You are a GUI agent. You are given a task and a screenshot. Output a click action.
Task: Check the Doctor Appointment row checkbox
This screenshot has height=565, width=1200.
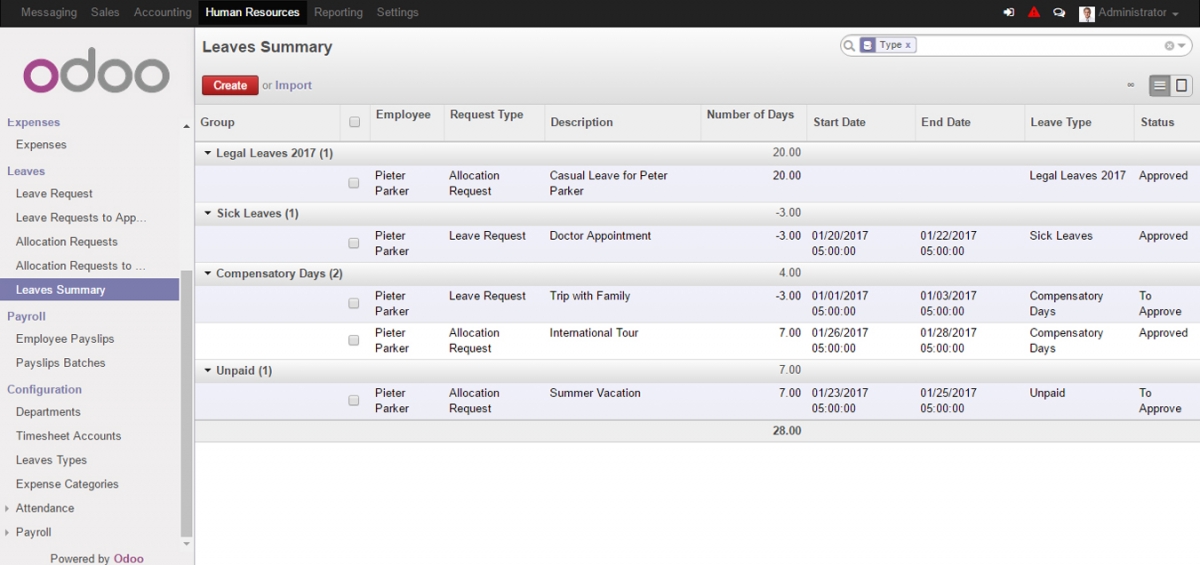[x=354, y=243]
